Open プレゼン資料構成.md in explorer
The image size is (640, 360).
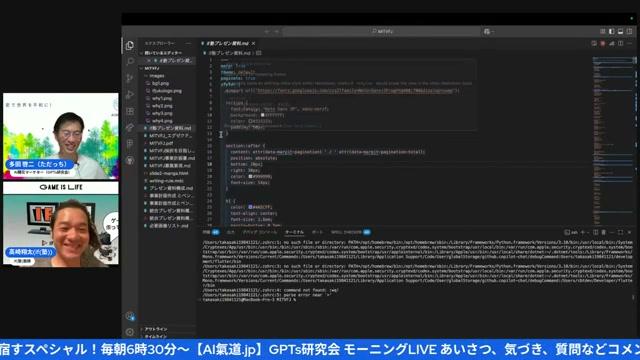(171, 188)
